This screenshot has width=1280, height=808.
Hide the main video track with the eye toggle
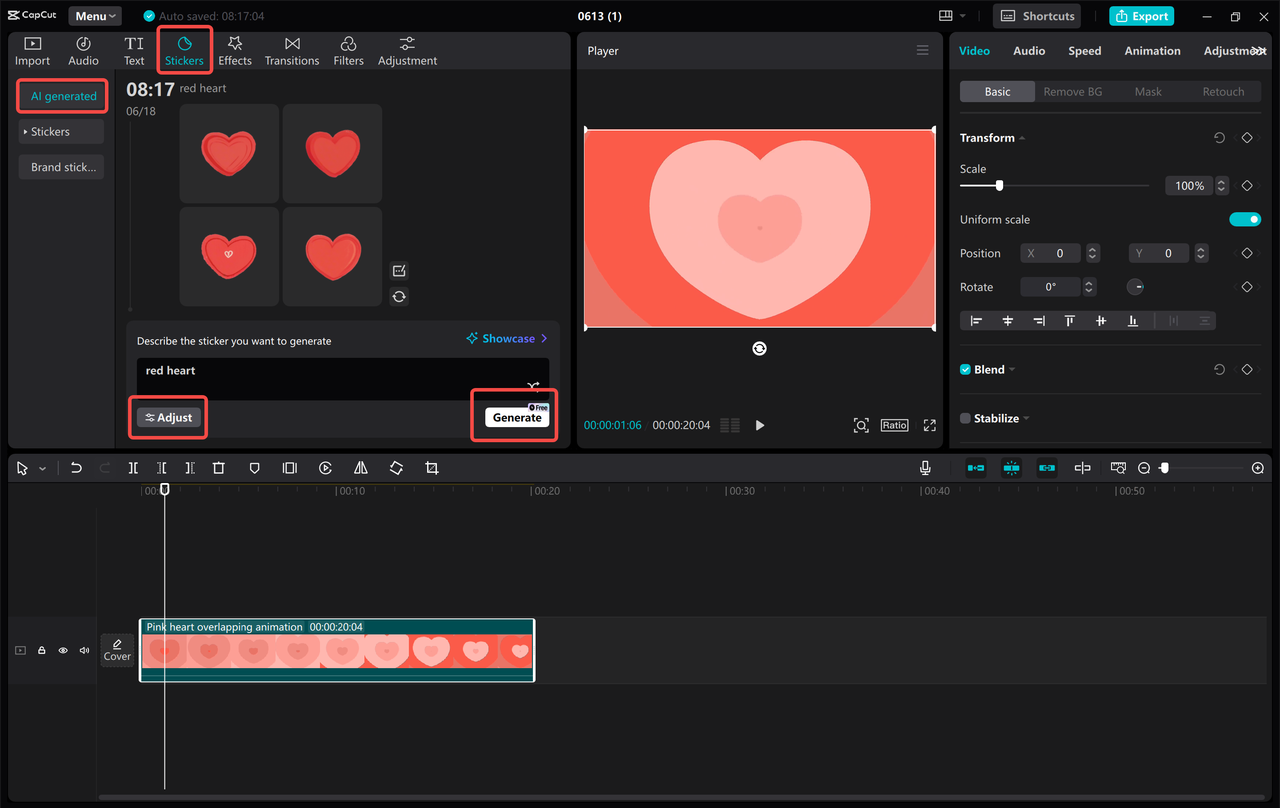pyautogui.click(x=62, y=650)
